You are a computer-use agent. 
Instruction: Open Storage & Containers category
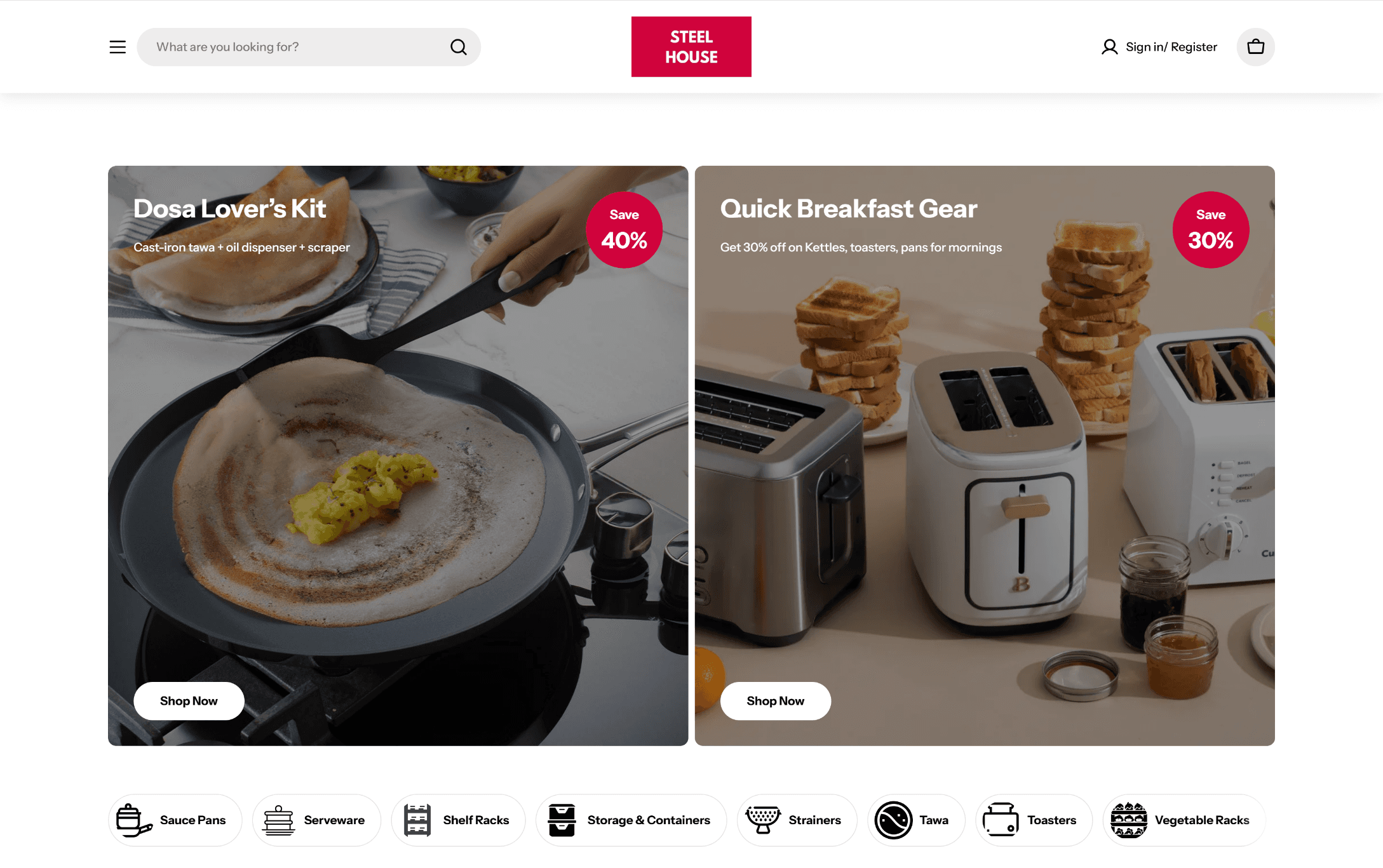tap(631, 820)
